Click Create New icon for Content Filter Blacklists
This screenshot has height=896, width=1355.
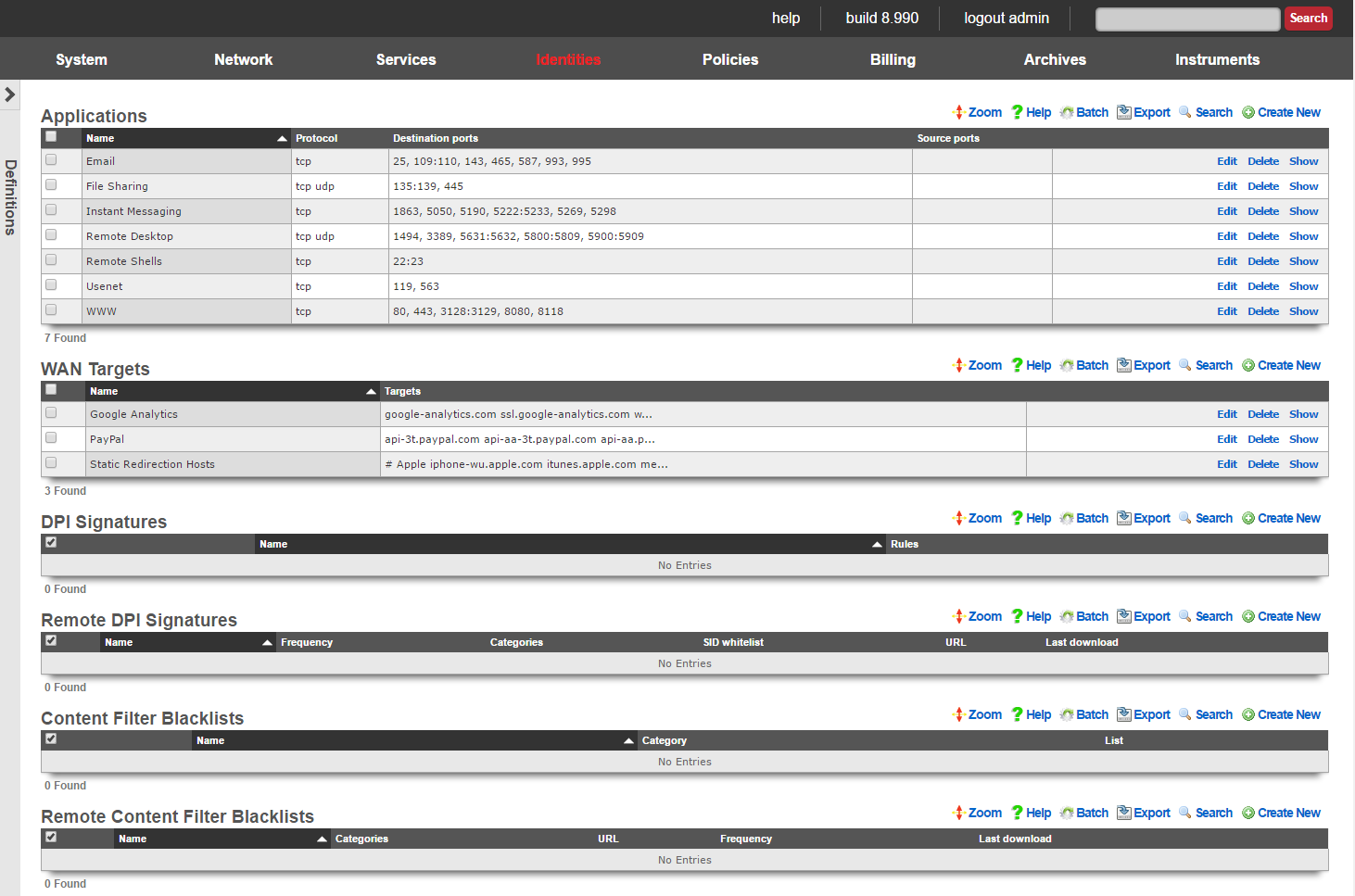[x=1248, y=714]
